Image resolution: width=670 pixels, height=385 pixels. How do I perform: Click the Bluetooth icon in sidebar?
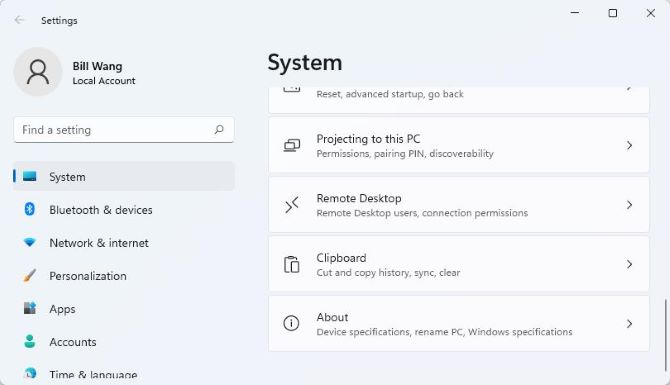29,209
